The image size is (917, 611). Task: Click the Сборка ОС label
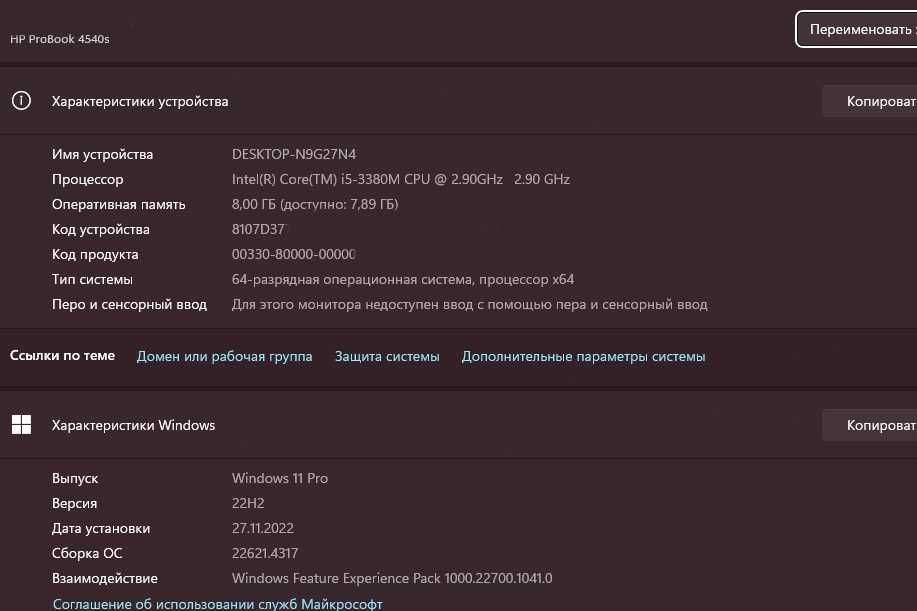point(87,553)
